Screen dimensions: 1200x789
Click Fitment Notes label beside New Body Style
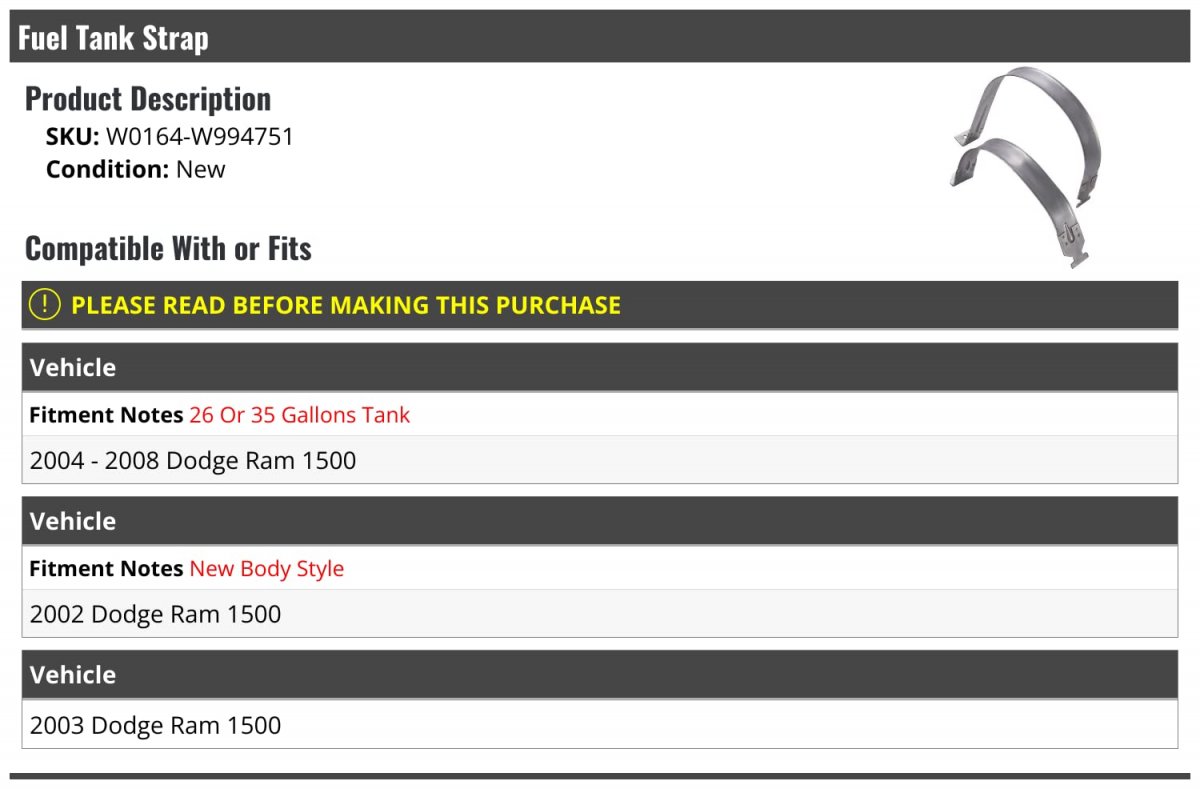[106, 568]
